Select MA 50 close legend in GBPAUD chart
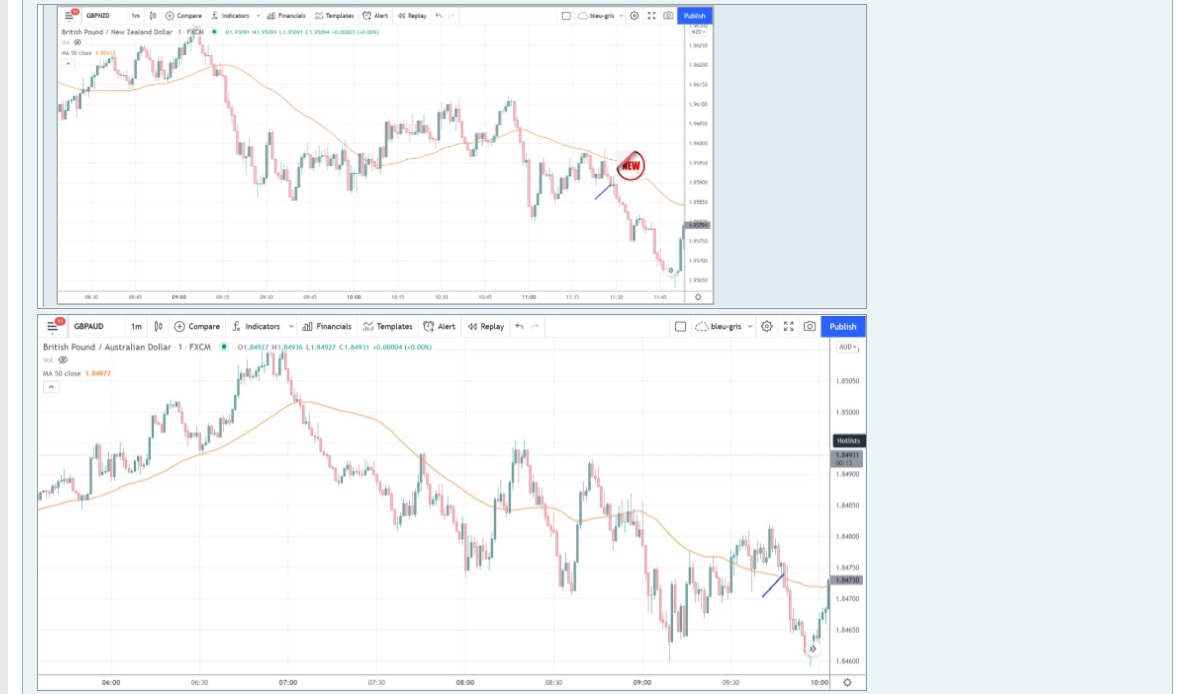Viewport: 1179px width, 694px height. [77, 374]
